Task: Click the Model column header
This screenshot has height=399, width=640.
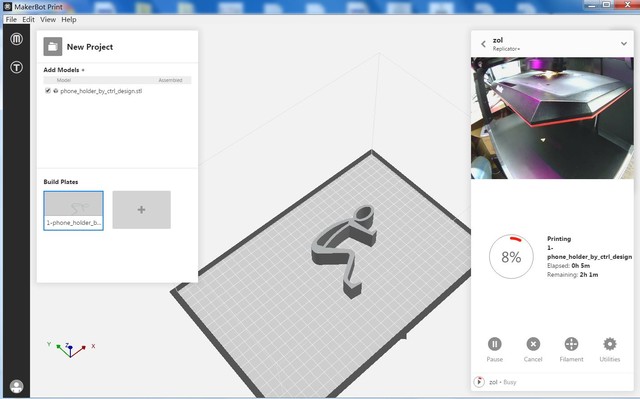Action: (x=64, y=80)
